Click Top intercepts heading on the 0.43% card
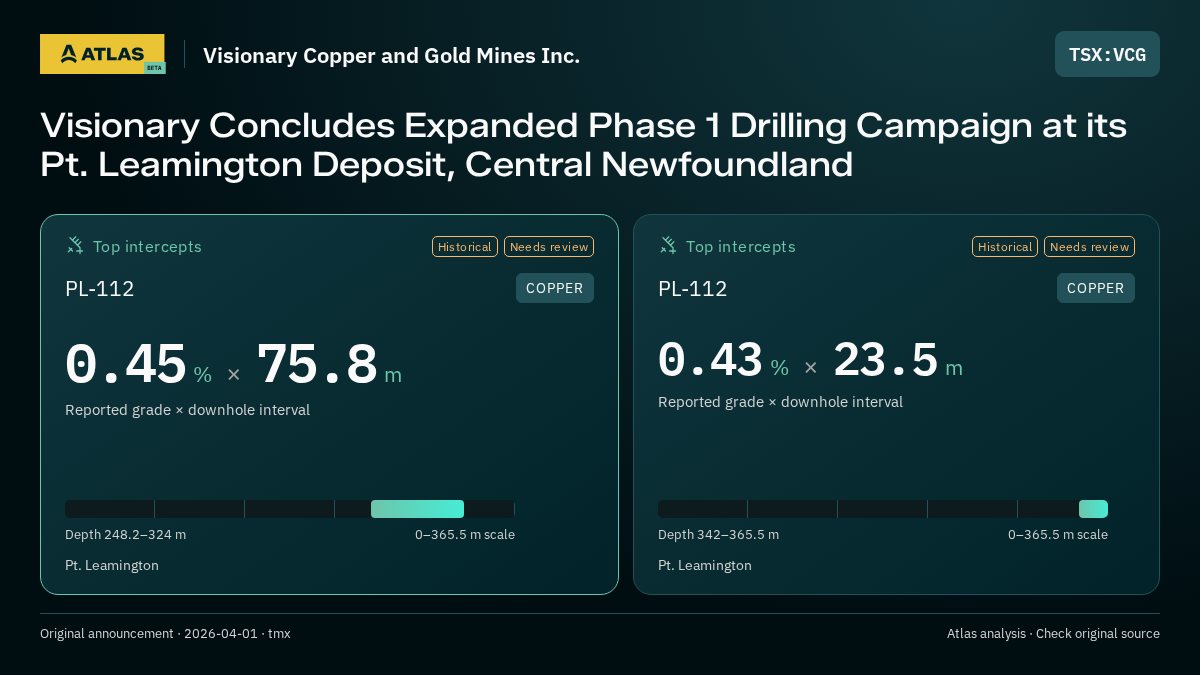Image resolution: width=1200 pixels, height=675 pixels. [740, 246]
